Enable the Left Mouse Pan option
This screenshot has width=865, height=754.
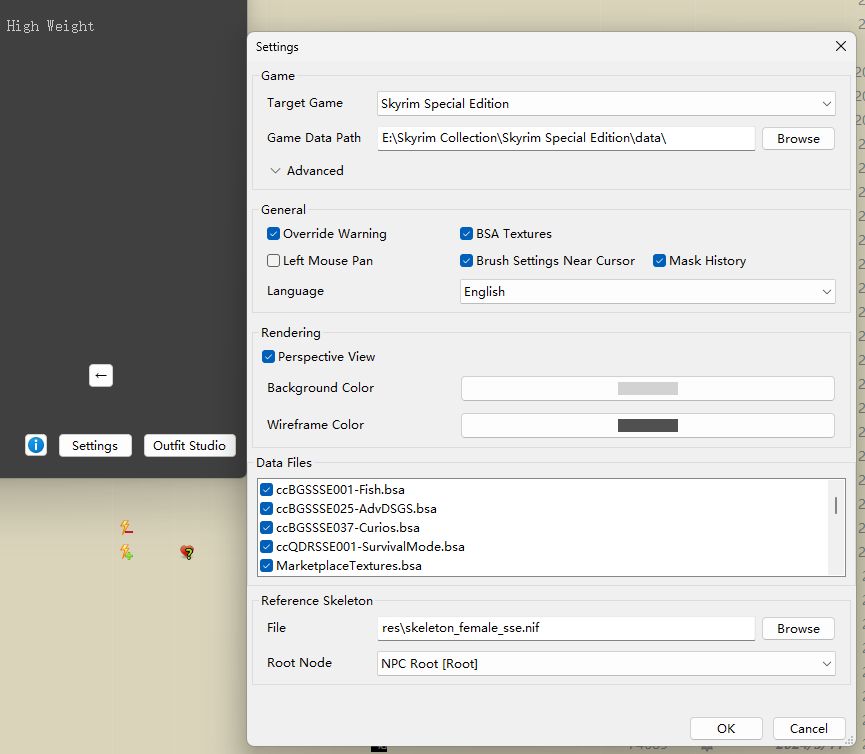[274, 261]
